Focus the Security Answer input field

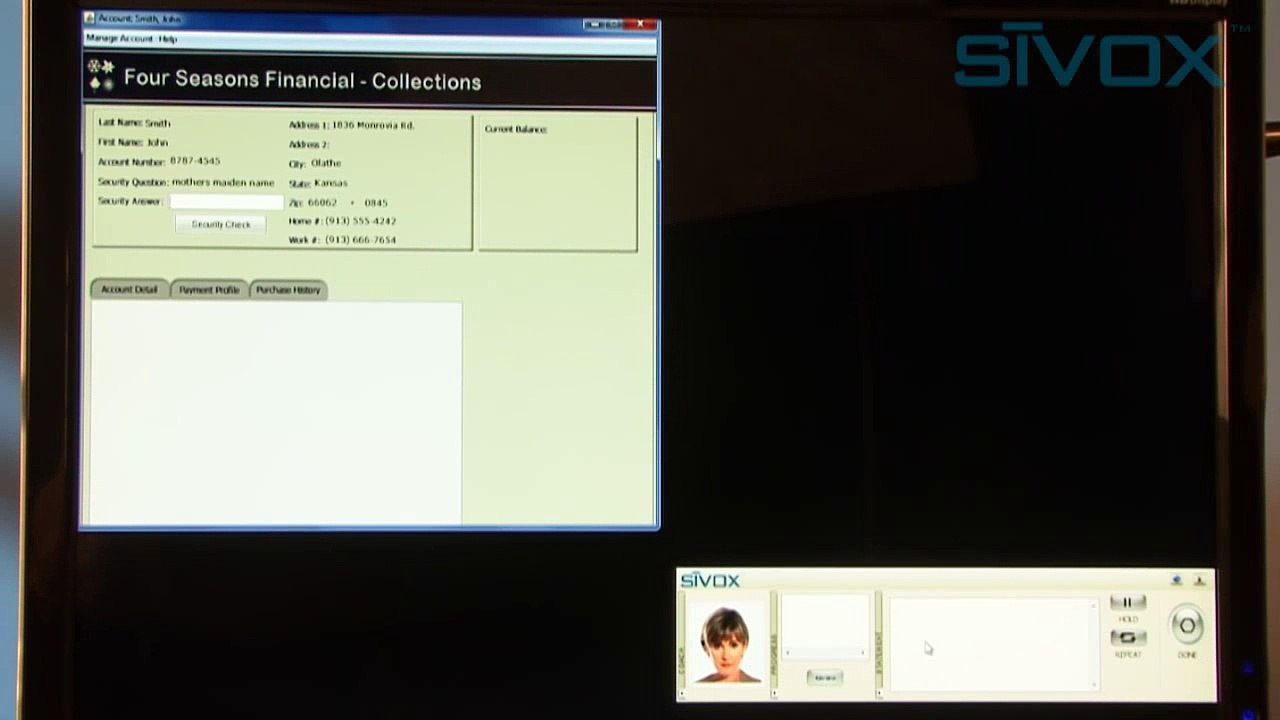tap(227, 202)
